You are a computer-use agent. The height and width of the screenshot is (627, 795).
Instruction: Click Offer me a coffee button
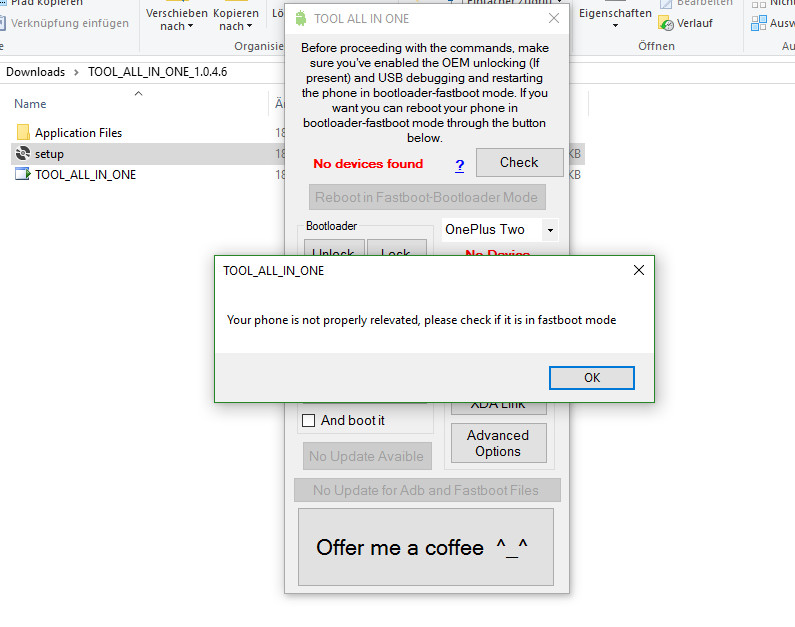(x=426, y=547)
